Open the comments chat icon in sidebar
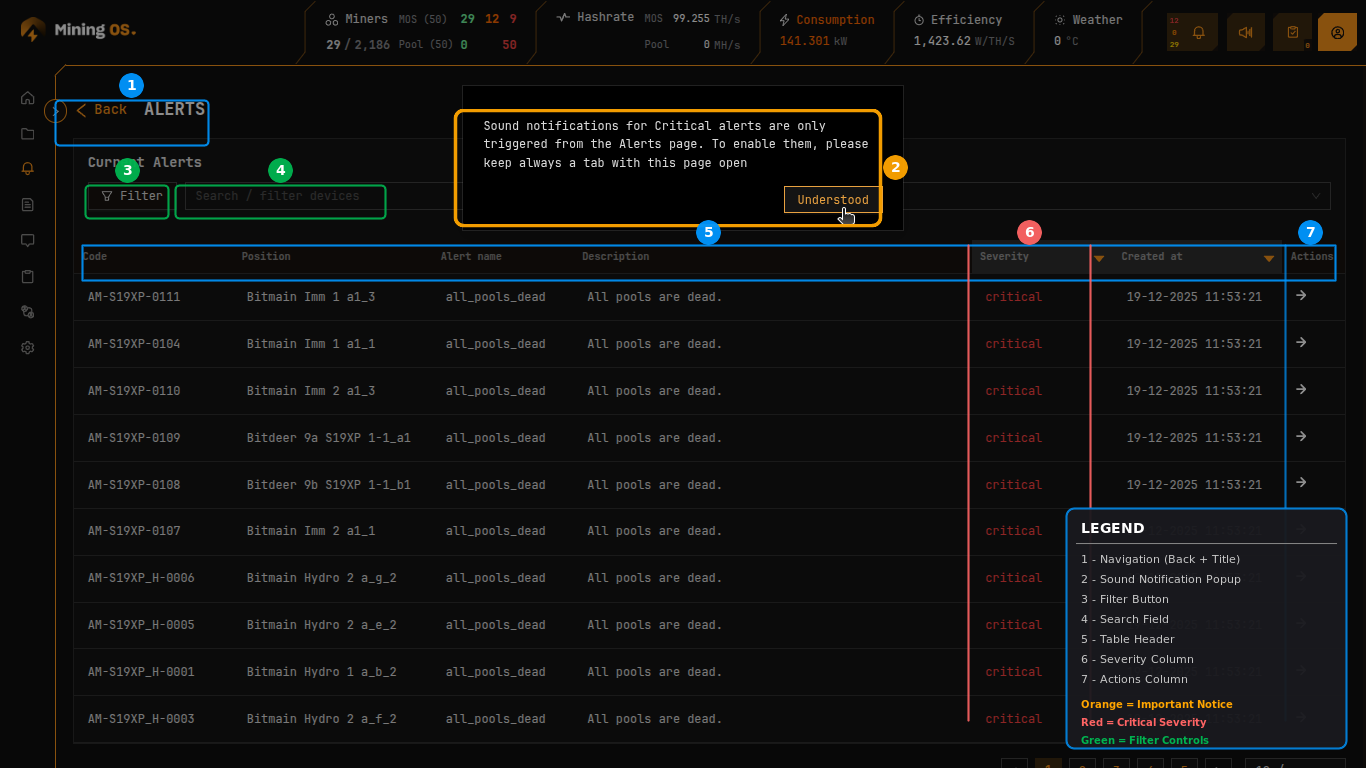 coord(28,240)
